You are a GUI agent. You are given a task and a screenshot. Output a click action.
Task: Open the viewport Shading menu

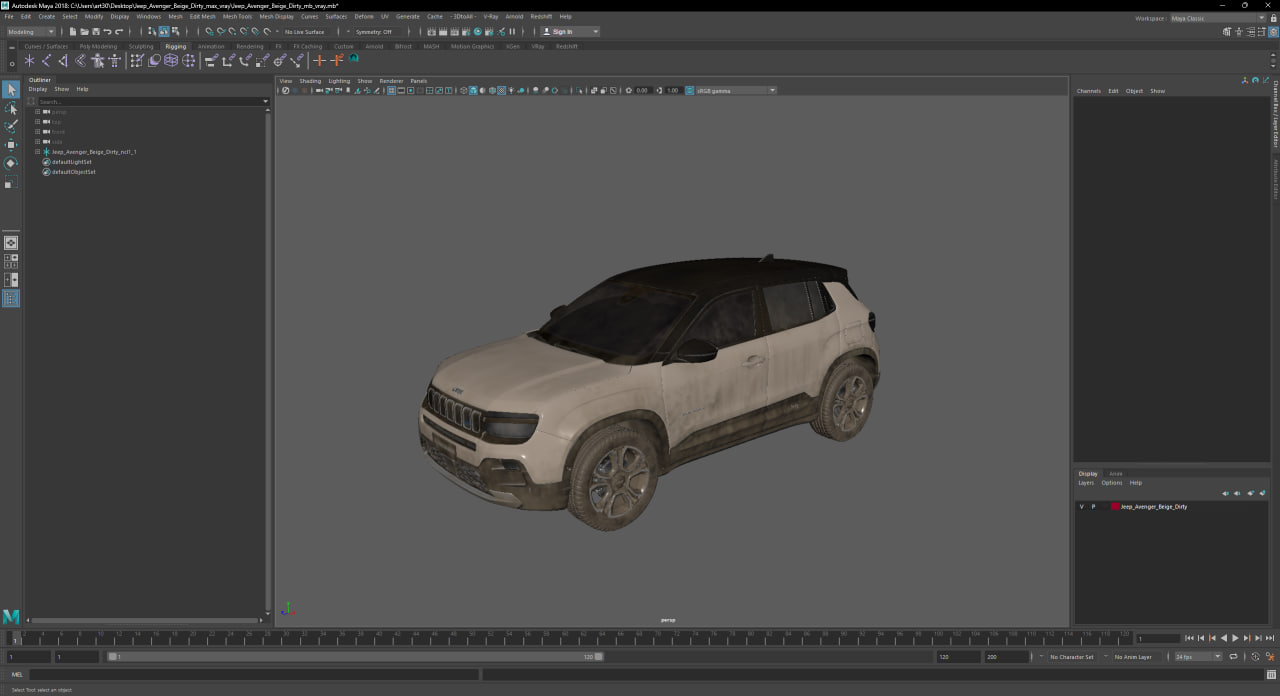[310, 81]
